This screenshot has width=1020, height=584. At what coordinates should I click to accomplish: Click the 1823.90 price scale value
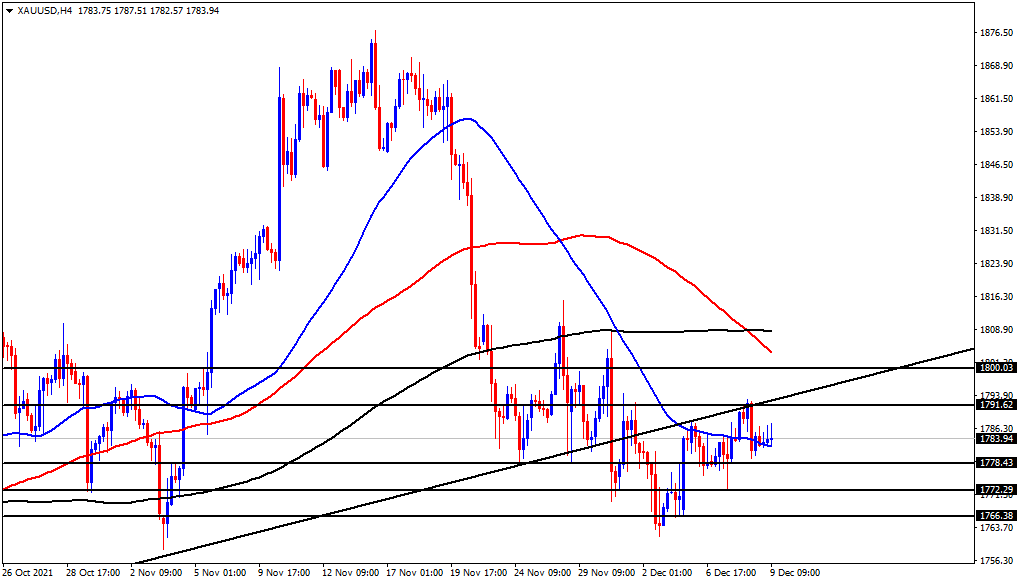[x=997, y=264]
